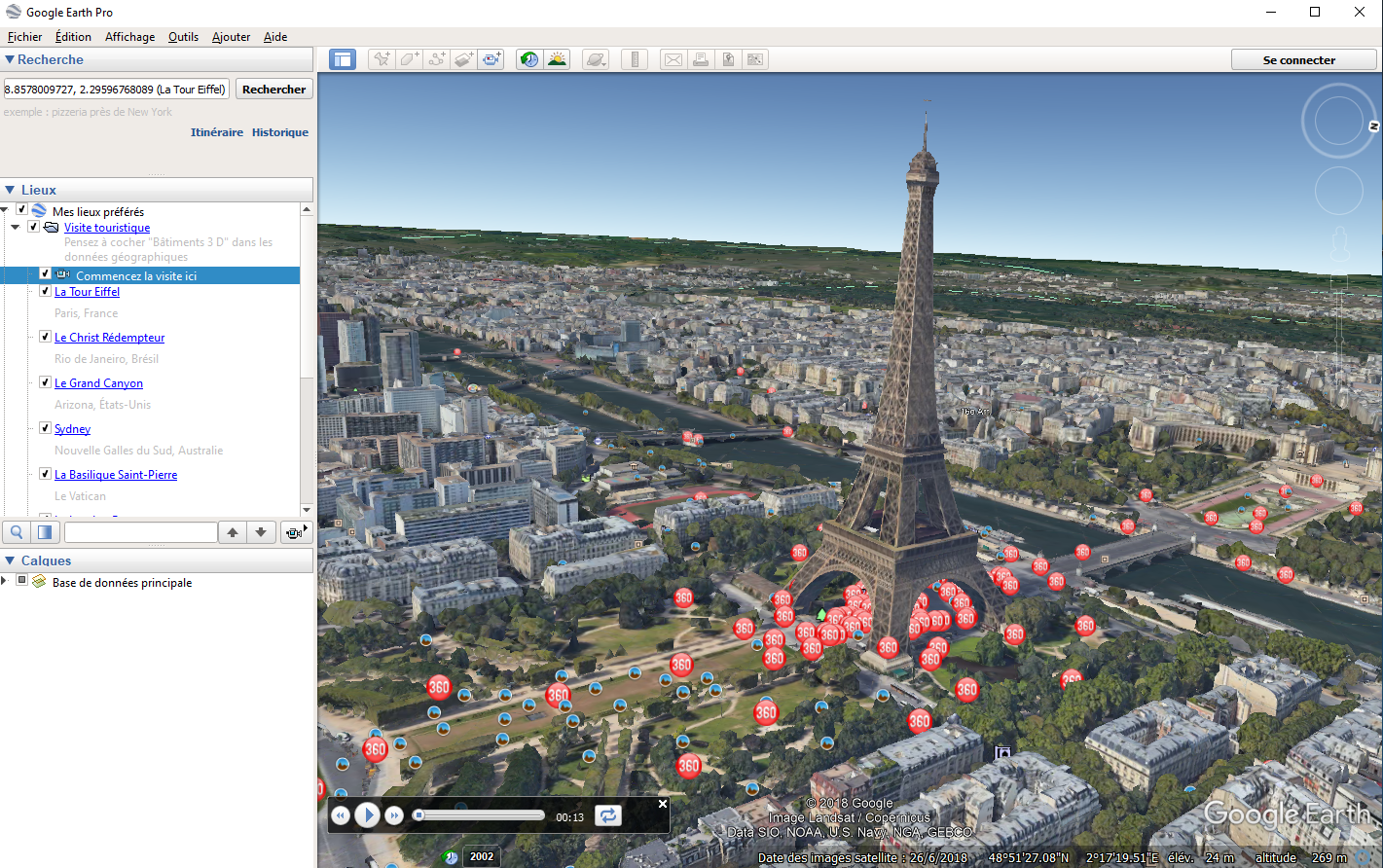This screenshot has width=1383, height=868.
Task: View in Google Maps toolbar icon
Action: 755,59
